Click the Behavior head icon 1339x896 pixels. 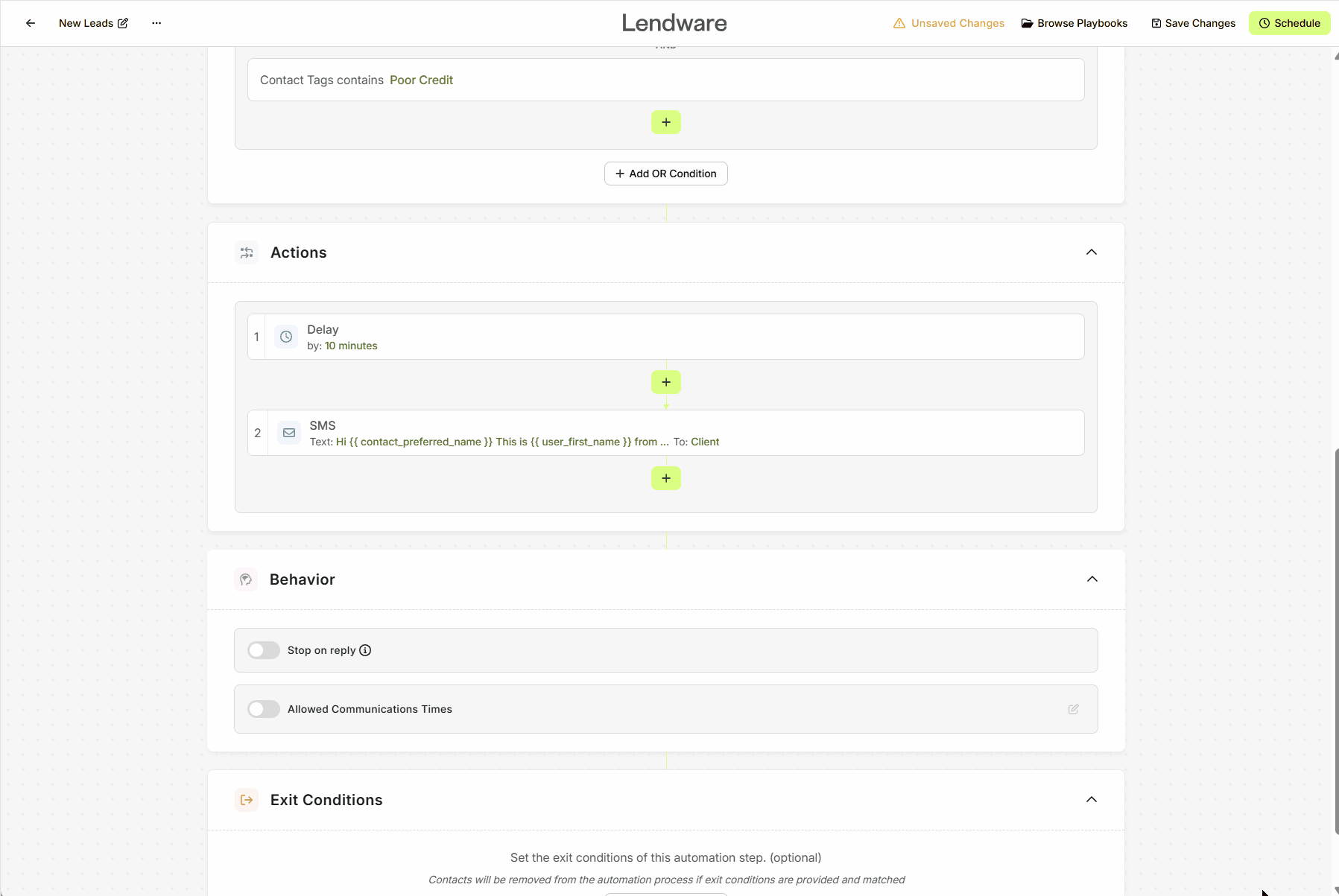click(246, 579)
